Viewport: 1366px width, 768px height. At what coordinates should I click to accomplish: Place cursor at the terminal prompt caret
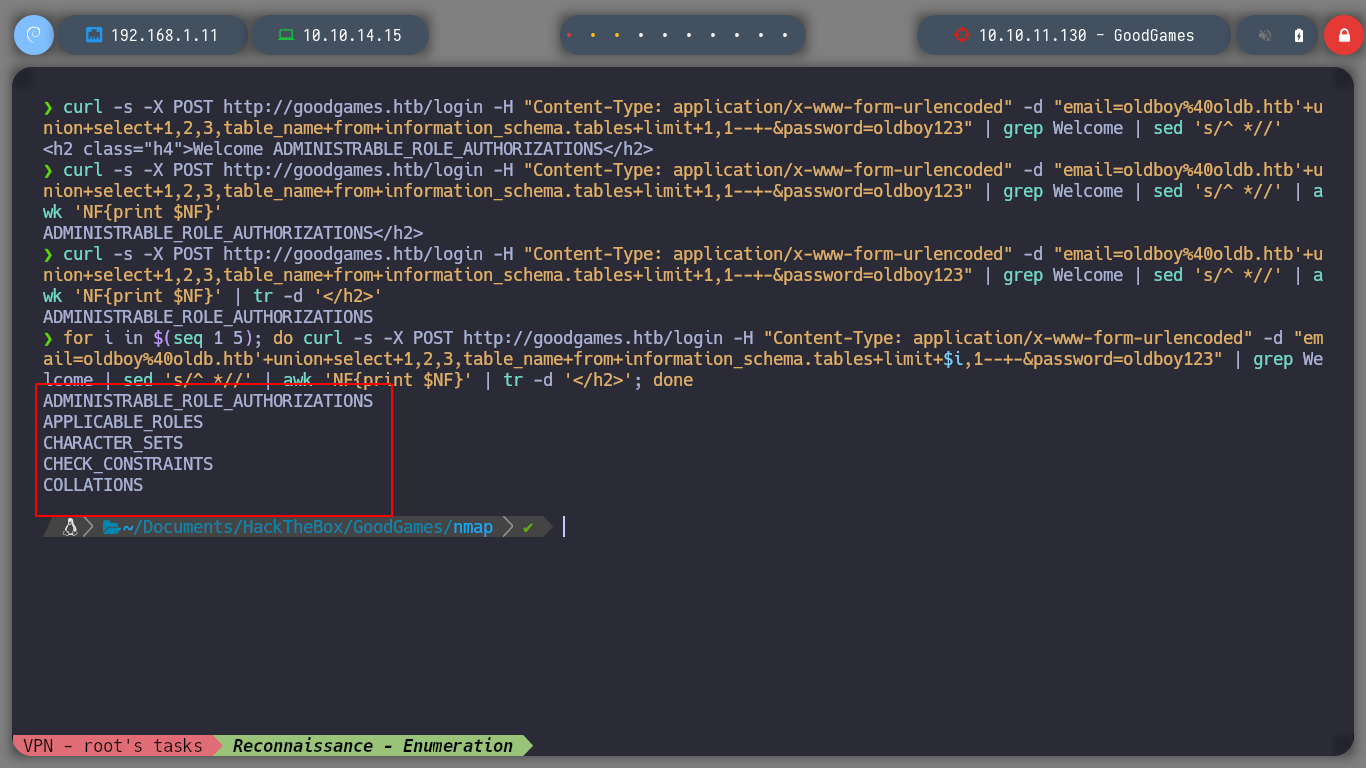click(564, 527)
